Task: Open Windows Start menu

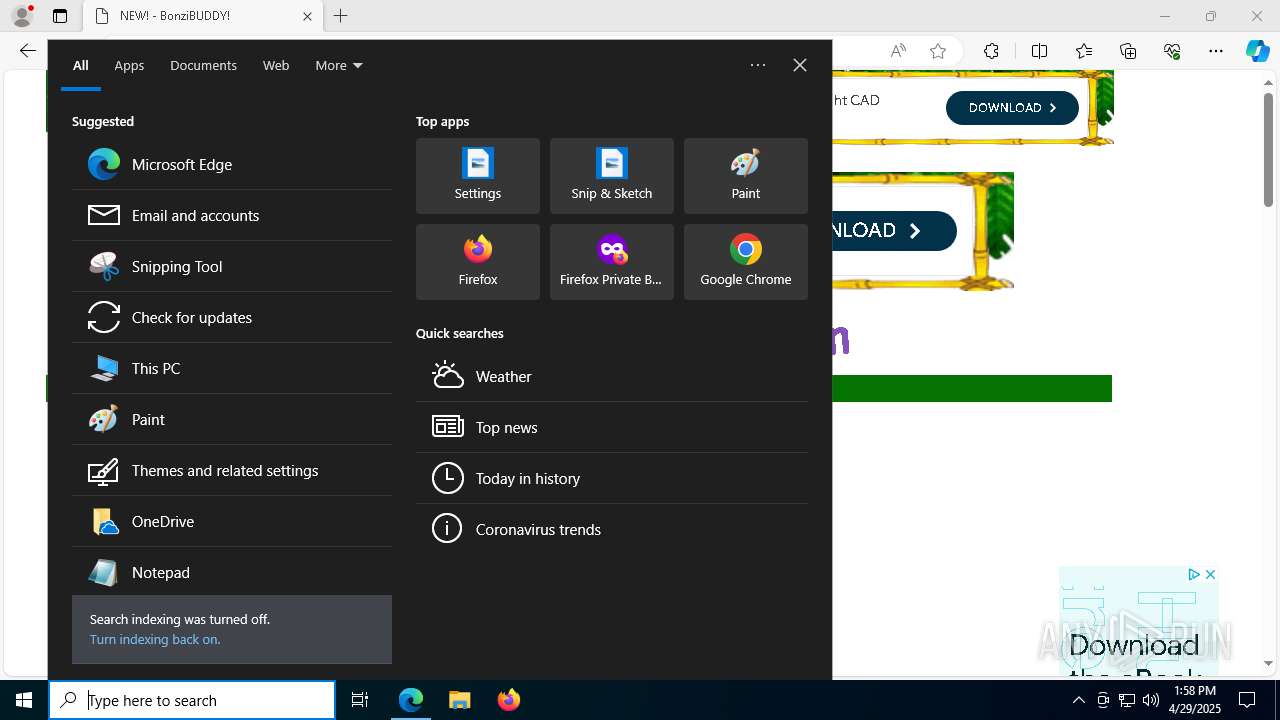Action: (x=24, y=700)
